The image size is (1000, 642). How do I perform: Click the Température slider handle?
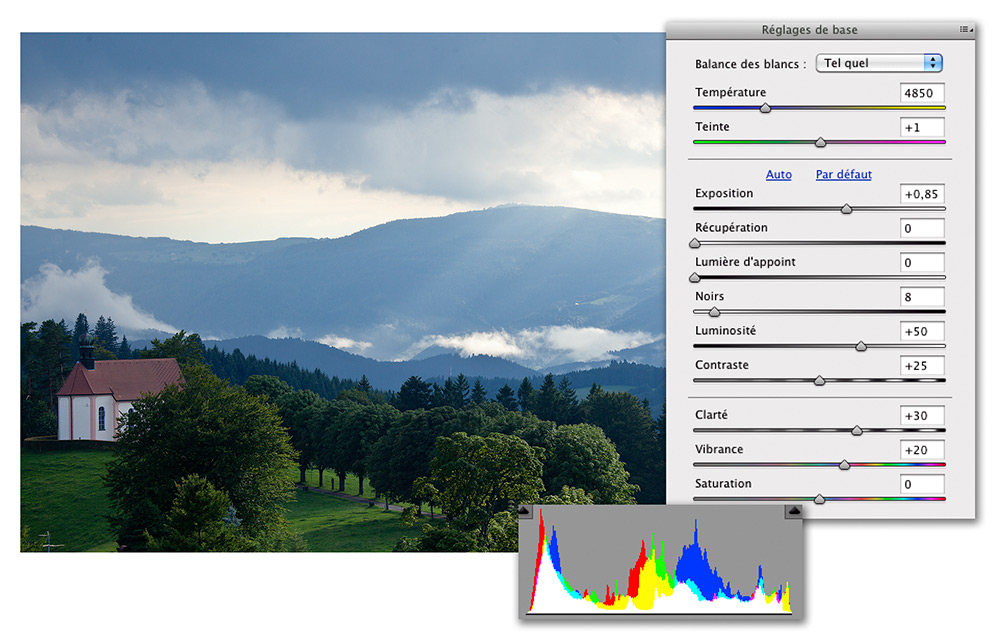click(765, 108)
